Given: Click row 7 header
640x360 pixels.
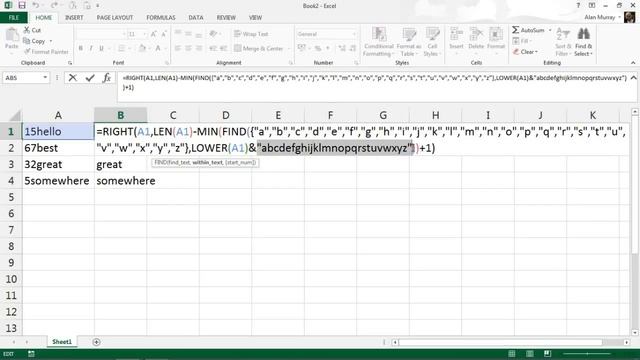Looking at the screenshot, I should [11, 230].
